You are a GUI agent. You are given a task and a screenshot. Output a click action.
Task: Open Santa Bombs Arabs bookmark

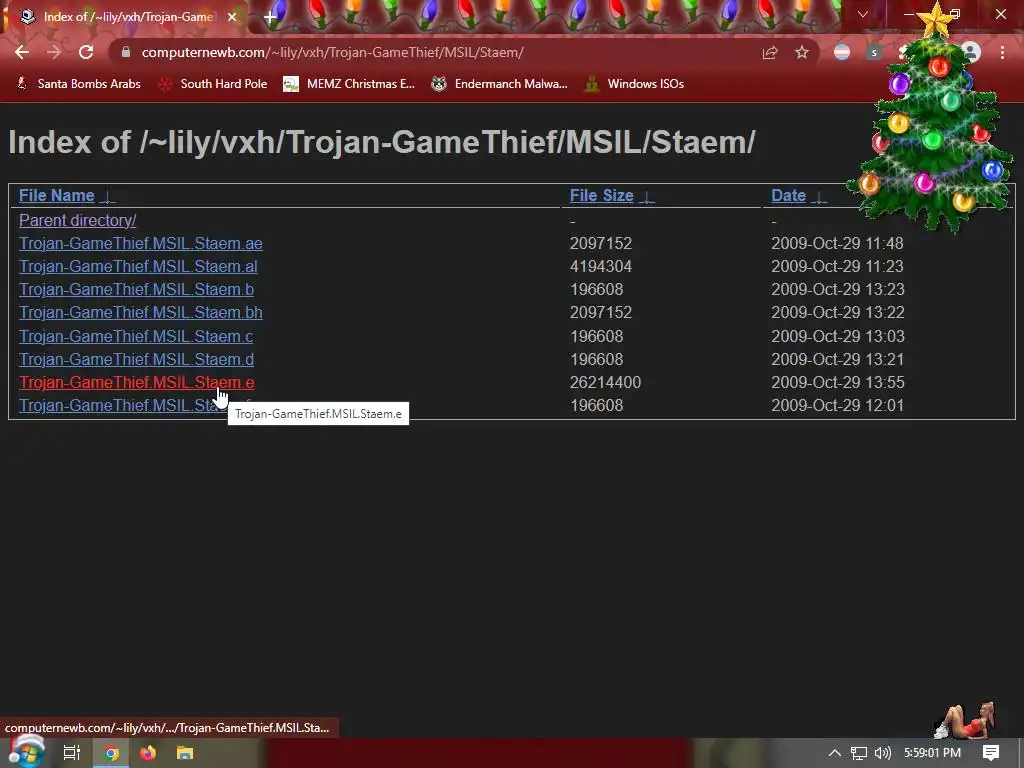[x=78, y=84]
